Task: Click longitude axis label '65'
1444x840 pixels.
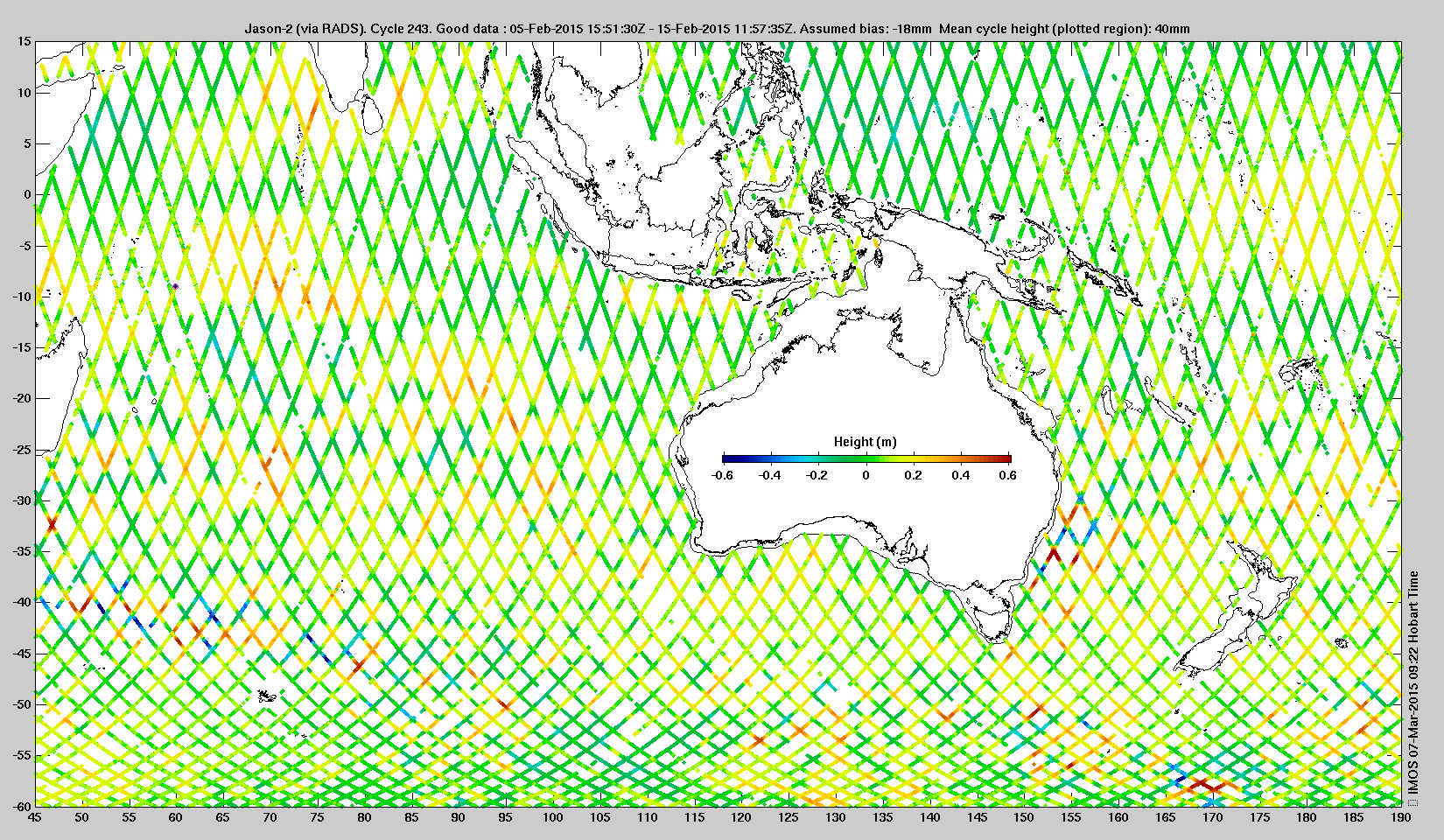Action: (x=223, y=818)
